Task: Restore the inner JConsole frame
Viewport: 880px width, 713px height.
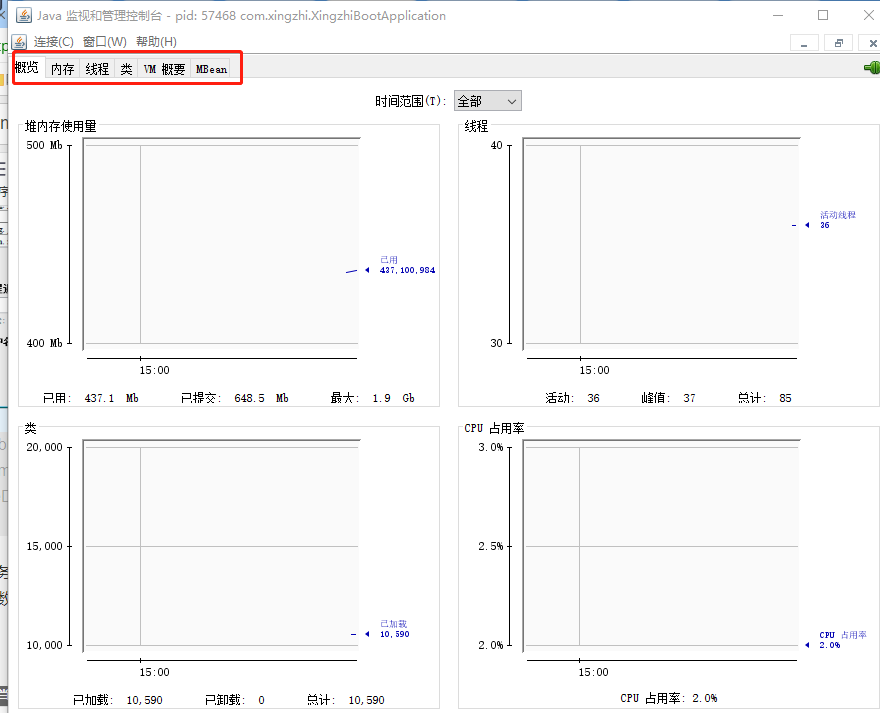Action: tap(838, 43)
